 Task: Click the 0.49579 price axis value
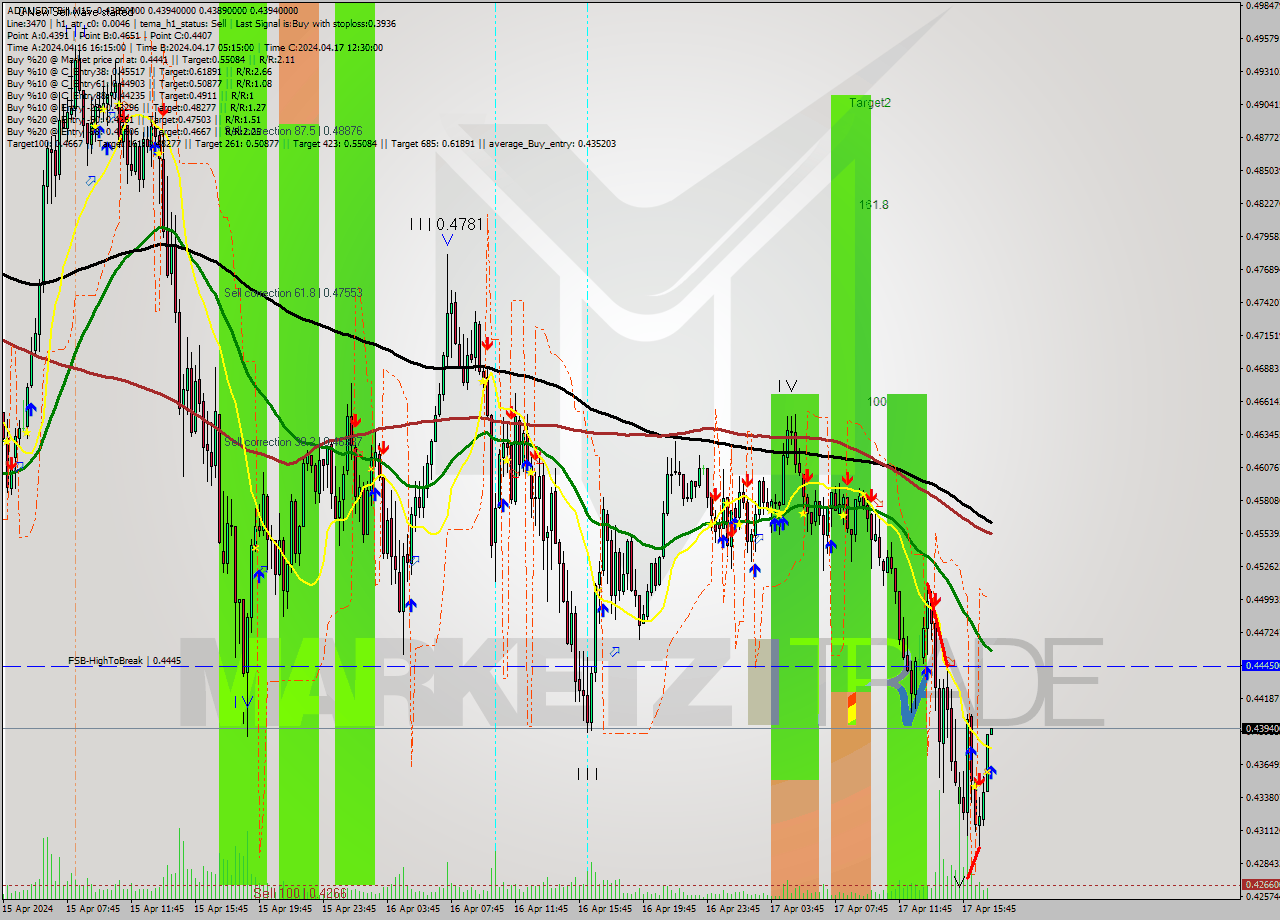click(1263, 38)
